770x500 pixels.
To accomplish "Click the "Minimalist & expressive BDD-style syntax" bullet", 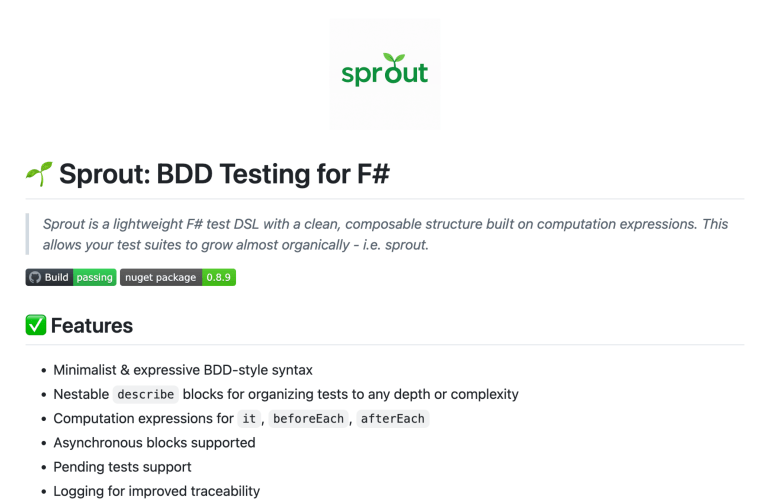I will point(183,370).
